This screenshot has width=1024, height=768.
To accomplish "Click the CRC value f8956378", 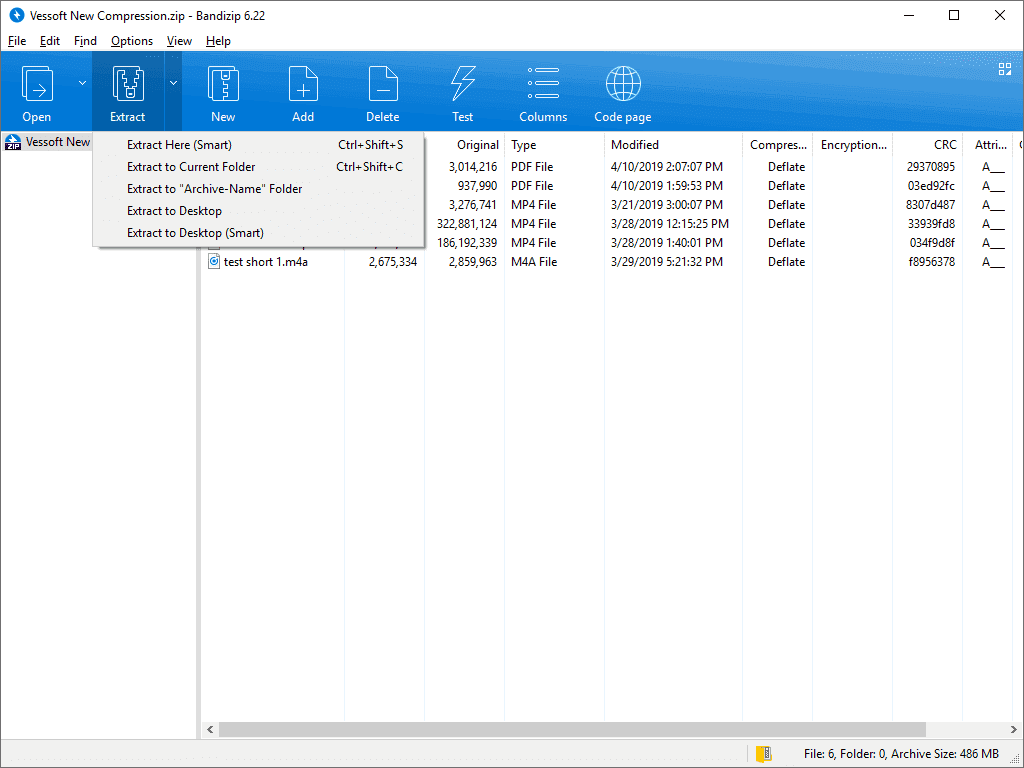I will tap(932, 262).
